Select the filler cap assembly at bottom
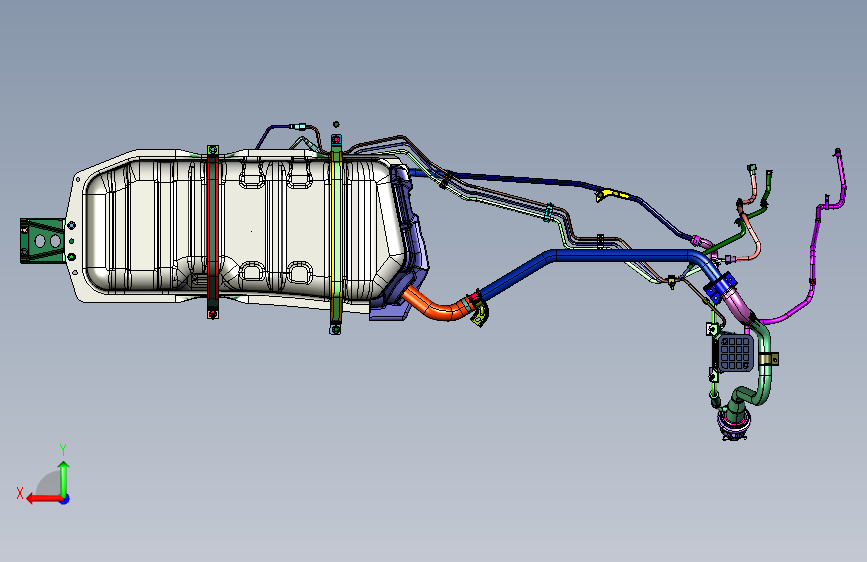Image resolution: width=867 pixels, height=562 pixels. pyautogui.click(x=734, y=423)
